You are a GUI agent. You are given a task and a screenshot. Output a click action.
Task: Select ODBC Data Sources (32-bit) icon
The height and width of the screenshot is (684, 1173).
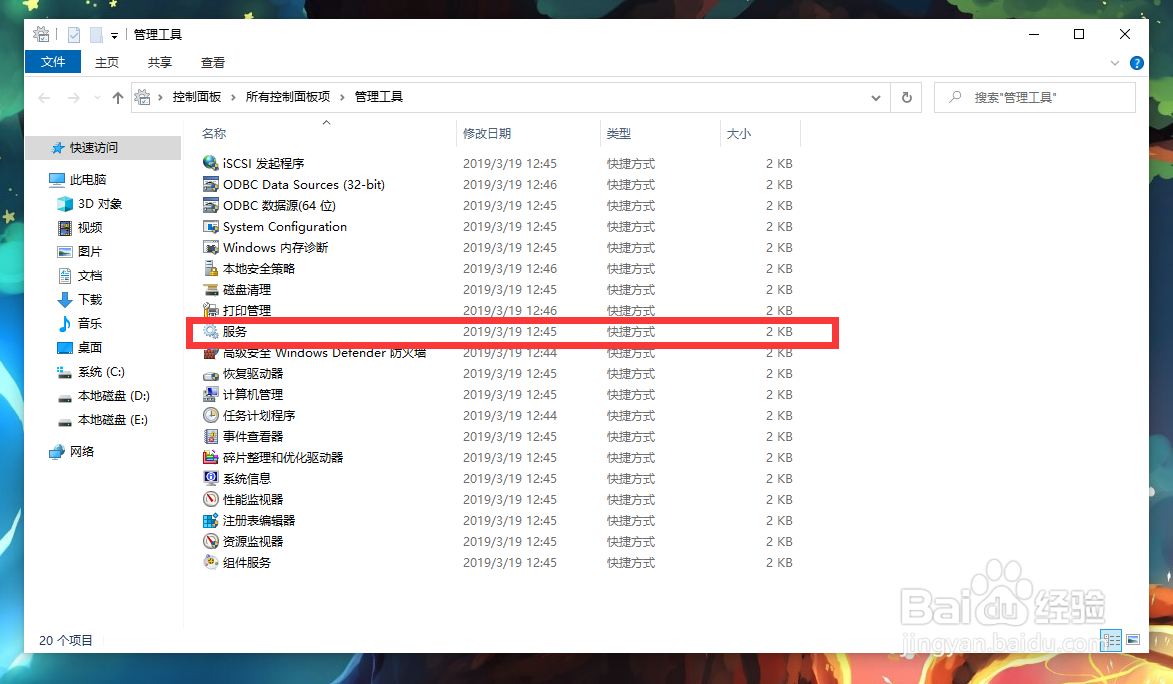(x=211, y=184)
